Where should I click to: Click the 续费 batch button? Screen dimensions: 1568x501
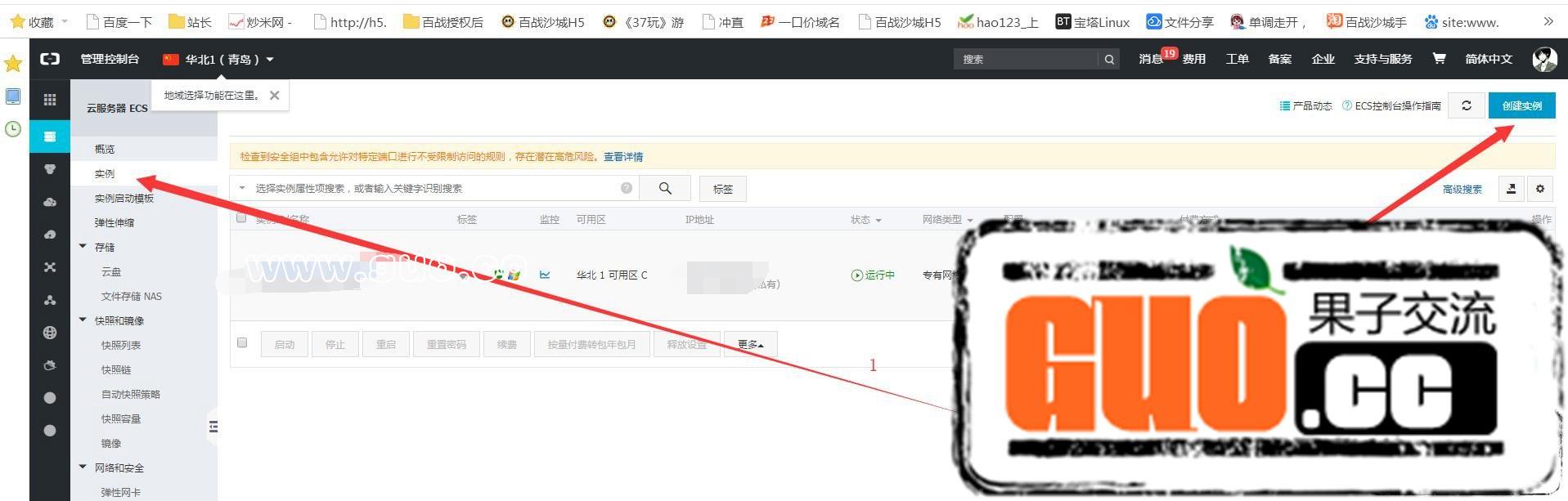(x=507, y=344)
